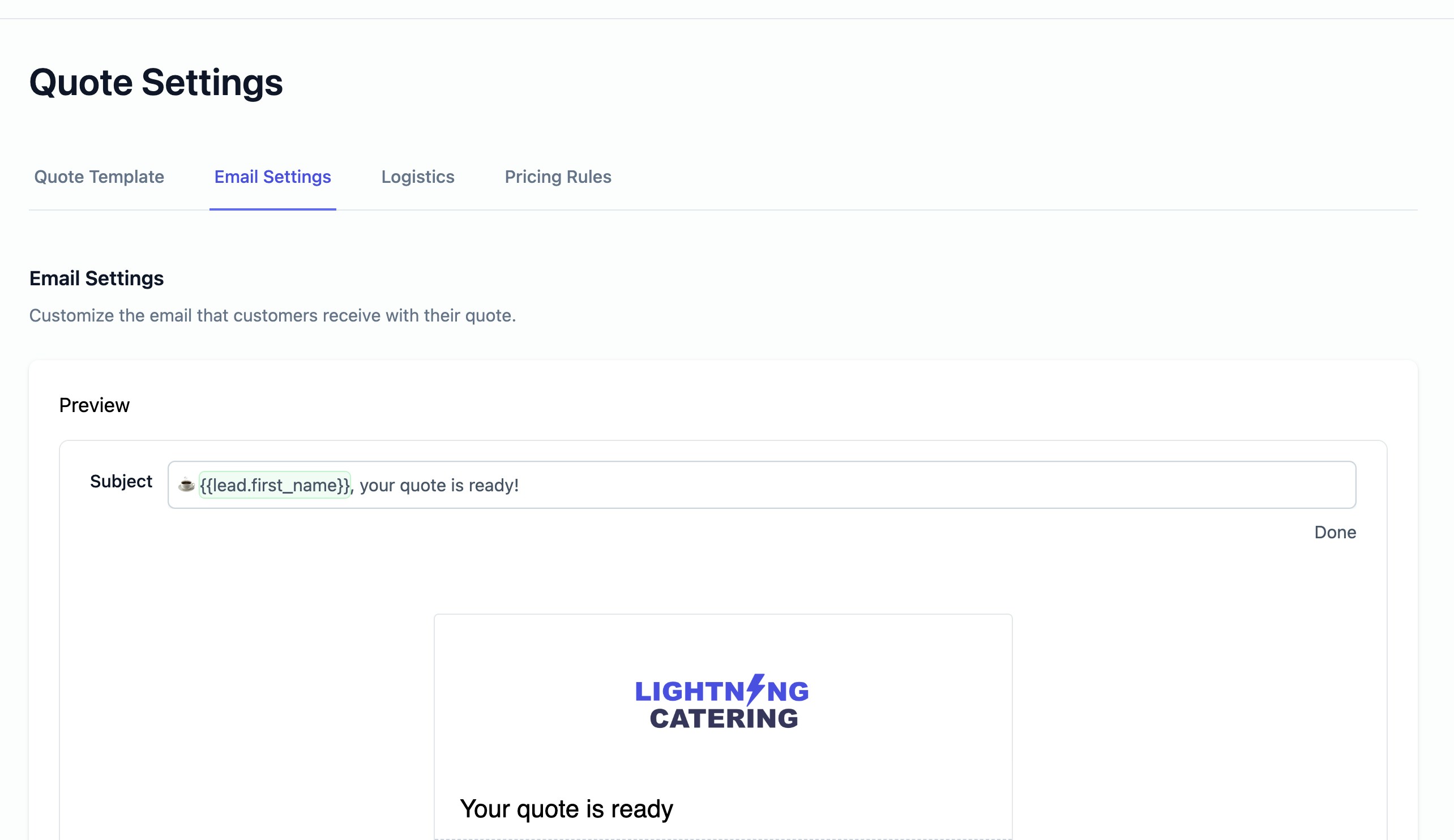Click the Preview label
Image resolution: width=1454 pixels, height=840 pixels.
(x=94, y=405)
